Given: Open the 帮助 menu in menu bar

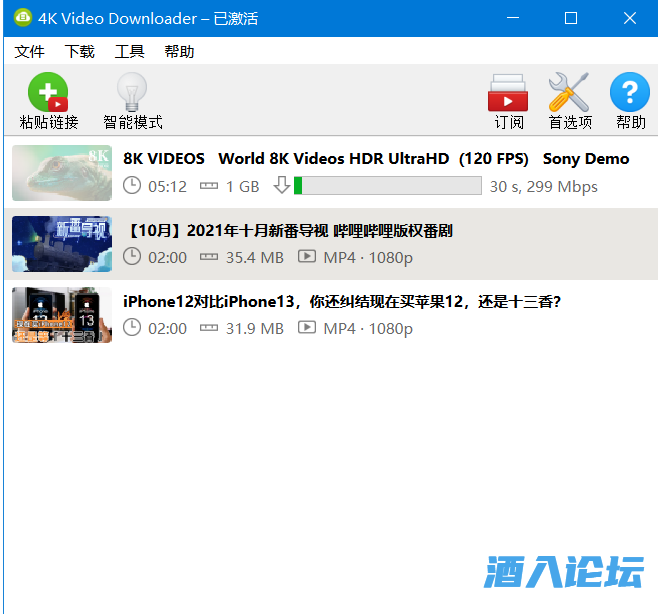Looking at the screenshot, I should (x=180, y=52).
